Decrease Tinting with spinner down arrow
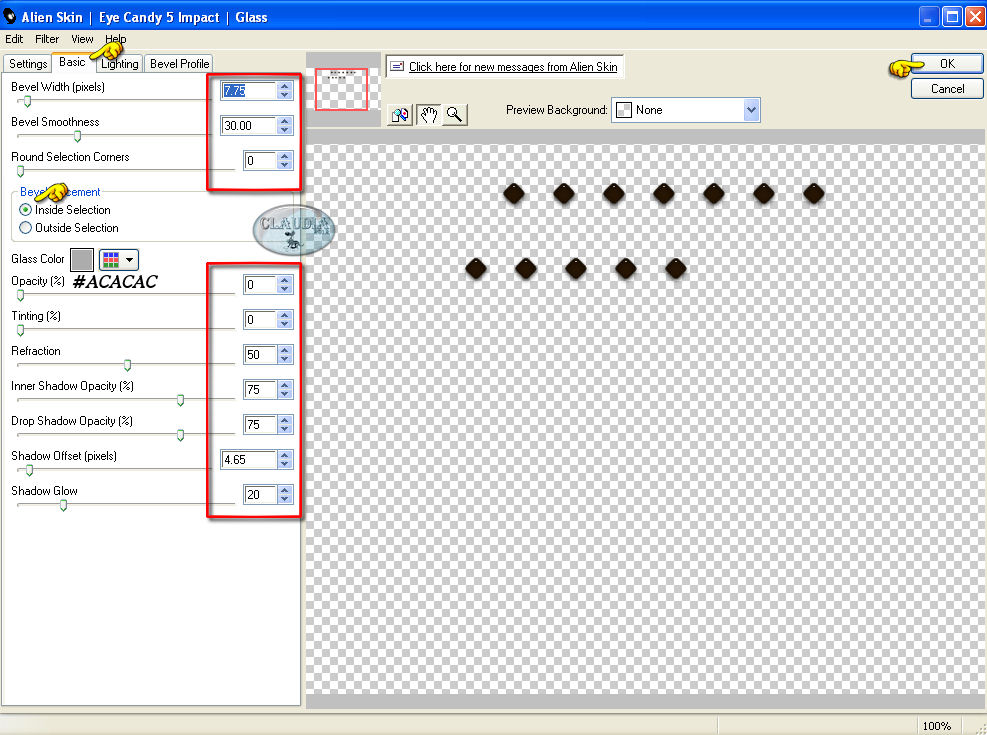 point(285,324)
